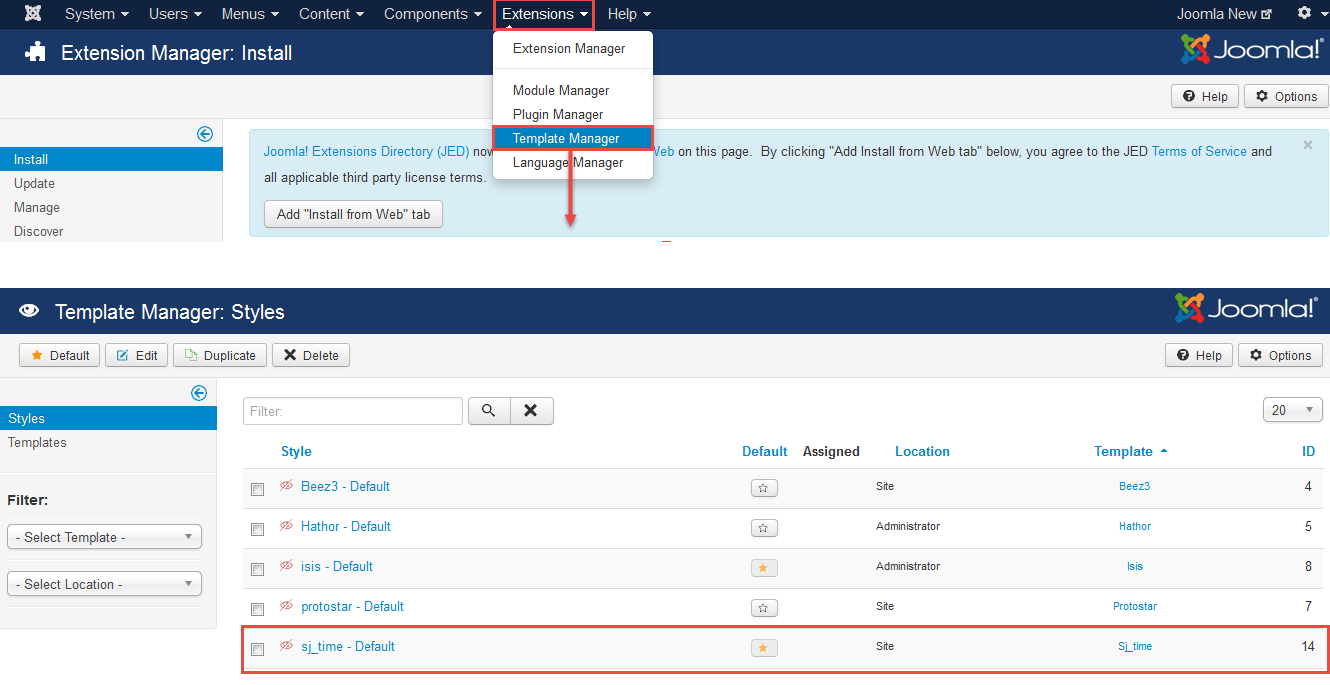Open the Select Template filter dropdown
The image size is (1330, 685).
pos(104,537)
